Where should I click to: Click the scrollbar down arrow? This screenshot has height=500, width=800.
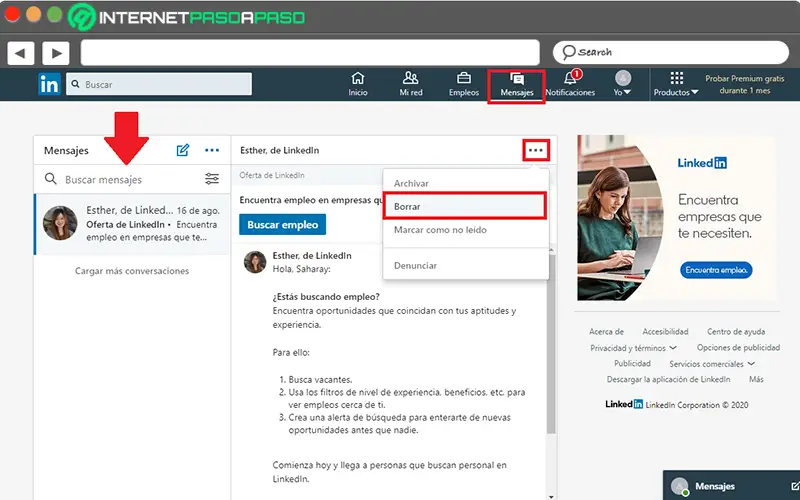[x=551, y=496]
